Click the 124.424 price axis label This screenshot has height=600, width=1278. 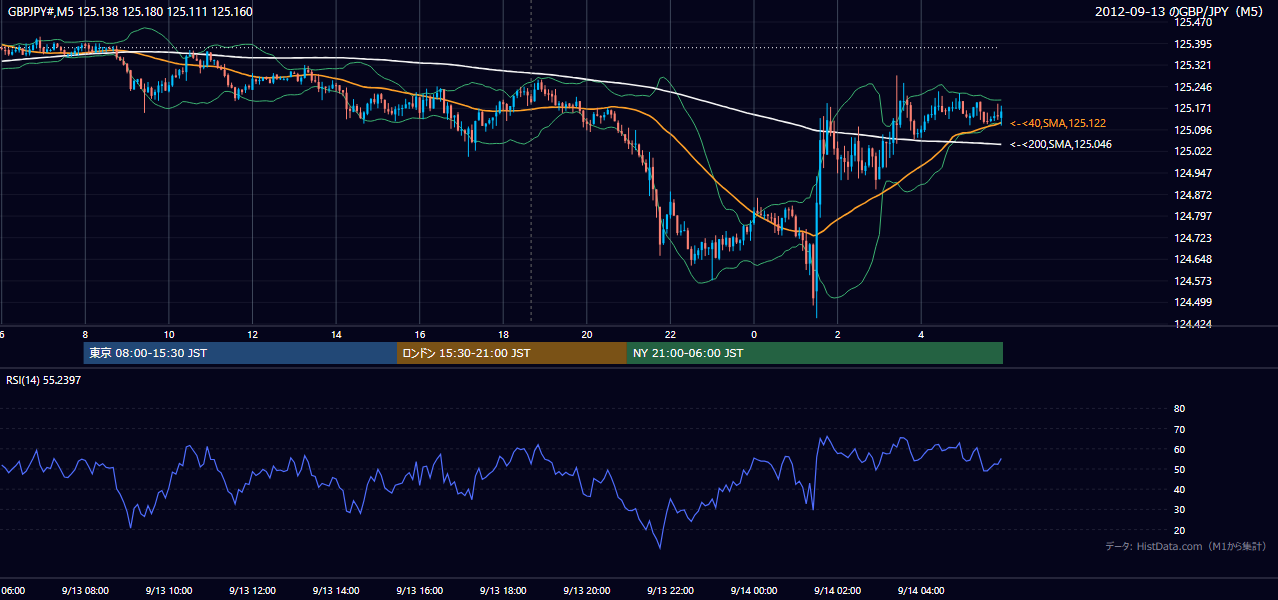pos(1194,324)
